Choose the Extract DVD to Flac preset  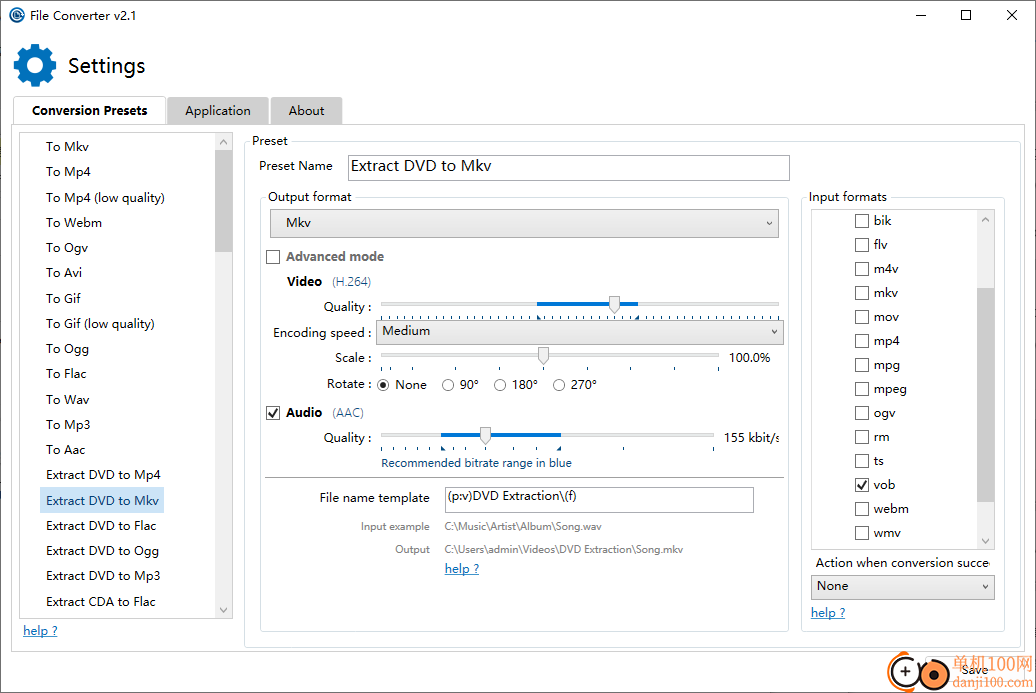101,526
